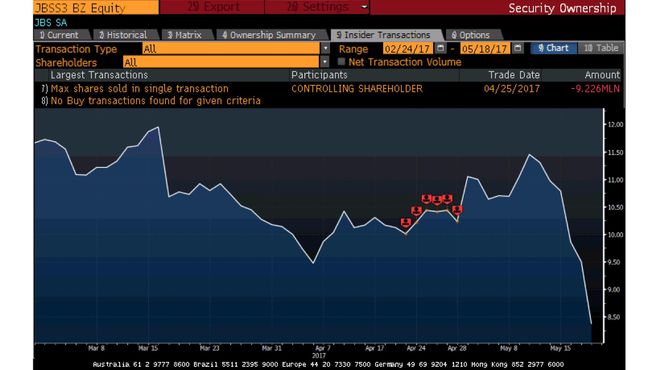
Task: Click the rightmost insider sale marker near Apr 28
Action: 457,210
